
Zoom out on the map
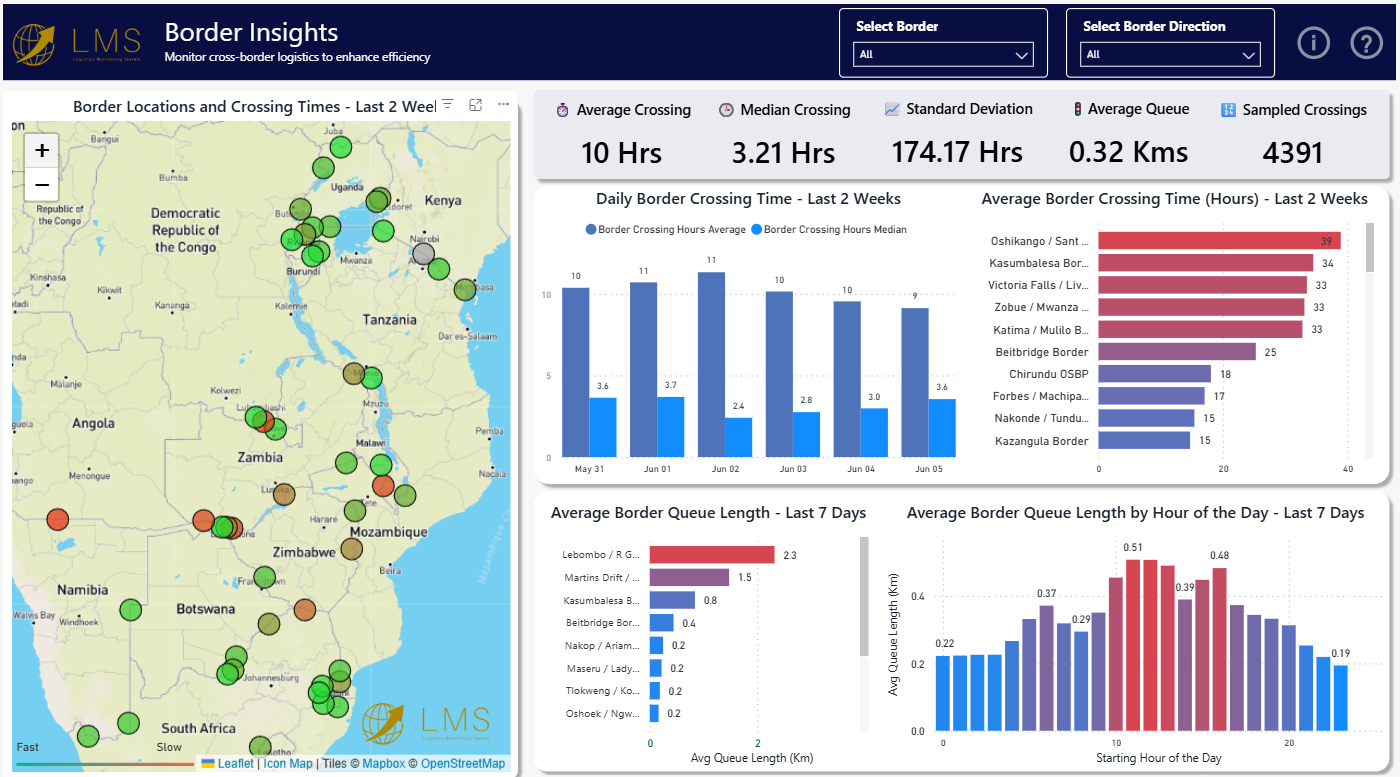(x=42, y=185)
